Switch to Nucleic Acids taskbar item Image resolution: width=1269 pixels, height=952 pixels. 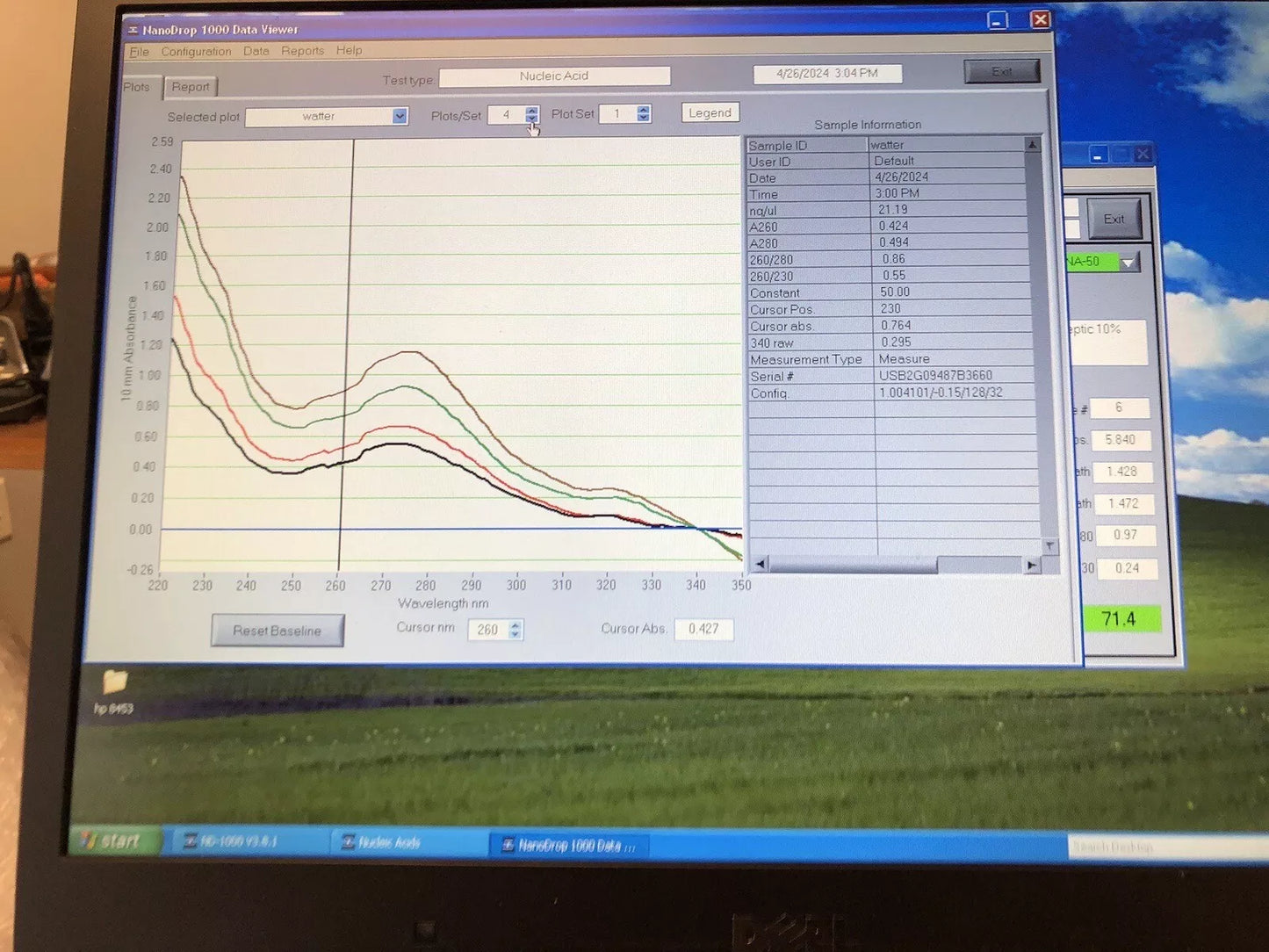(x=407, y=842)
